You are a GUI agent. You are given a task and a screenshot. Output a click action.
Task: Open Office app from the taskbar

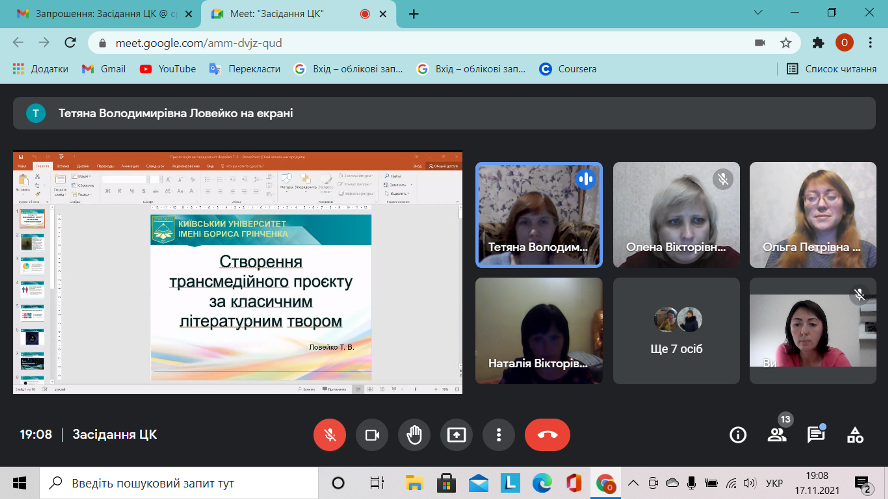[x=574, y=483]
